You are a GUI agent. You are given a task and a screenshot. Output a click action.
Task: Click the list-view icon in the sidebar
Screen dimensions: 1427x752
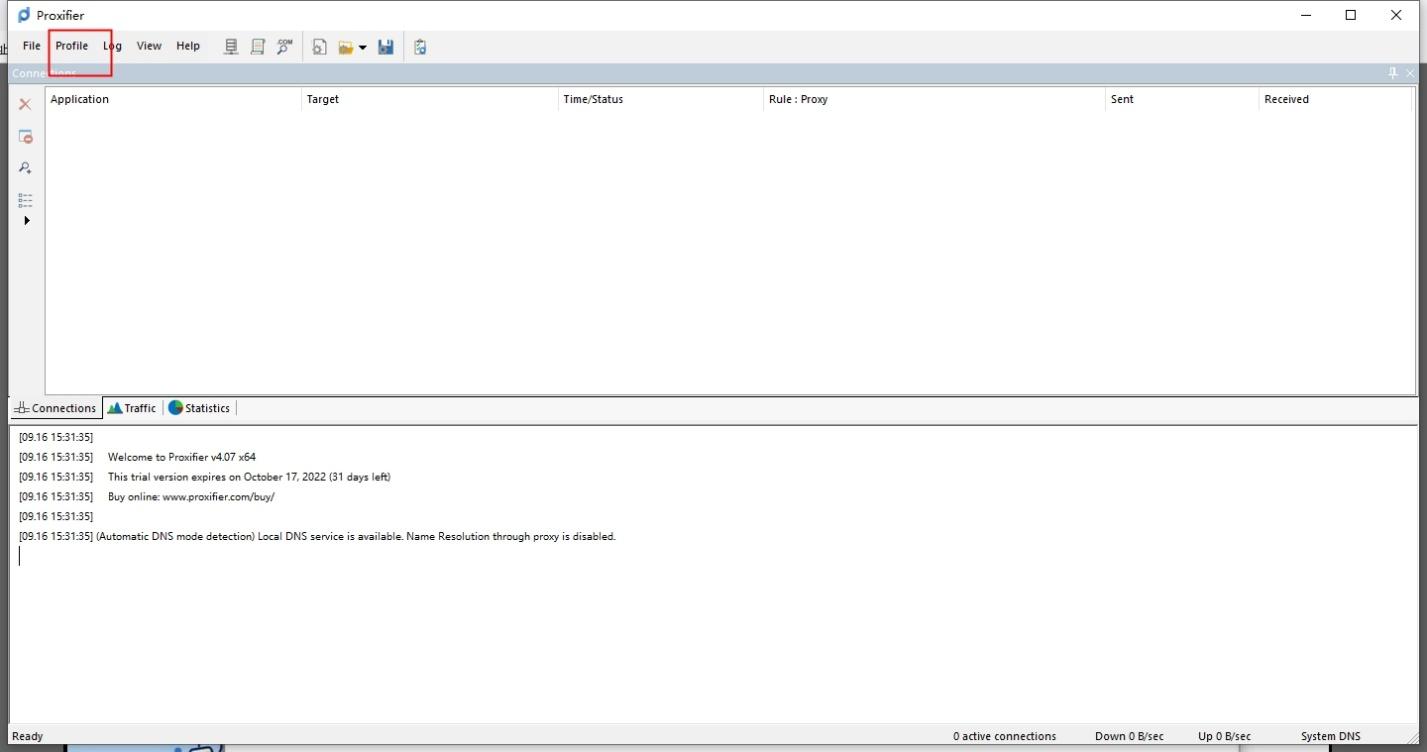point(25,199)
